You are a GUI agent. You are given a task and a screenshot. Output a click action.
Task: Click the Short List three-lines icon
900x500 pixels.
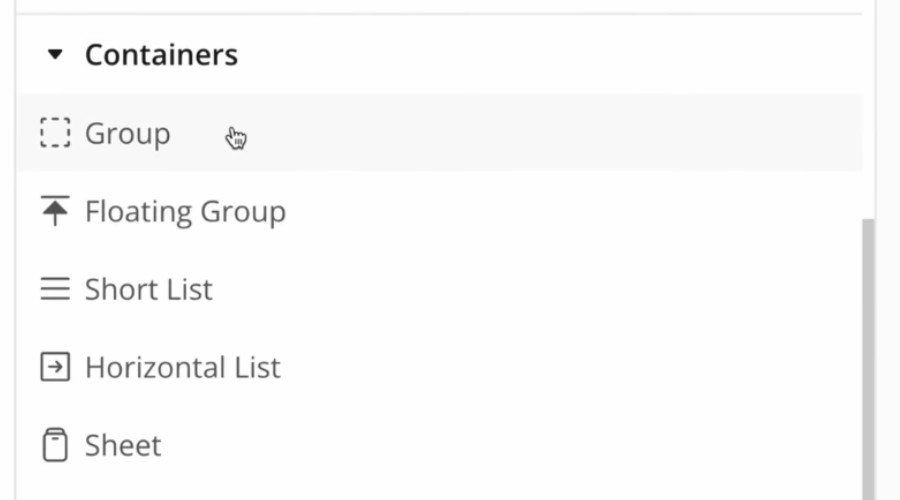pyautogui.click(x=55, y=289)
